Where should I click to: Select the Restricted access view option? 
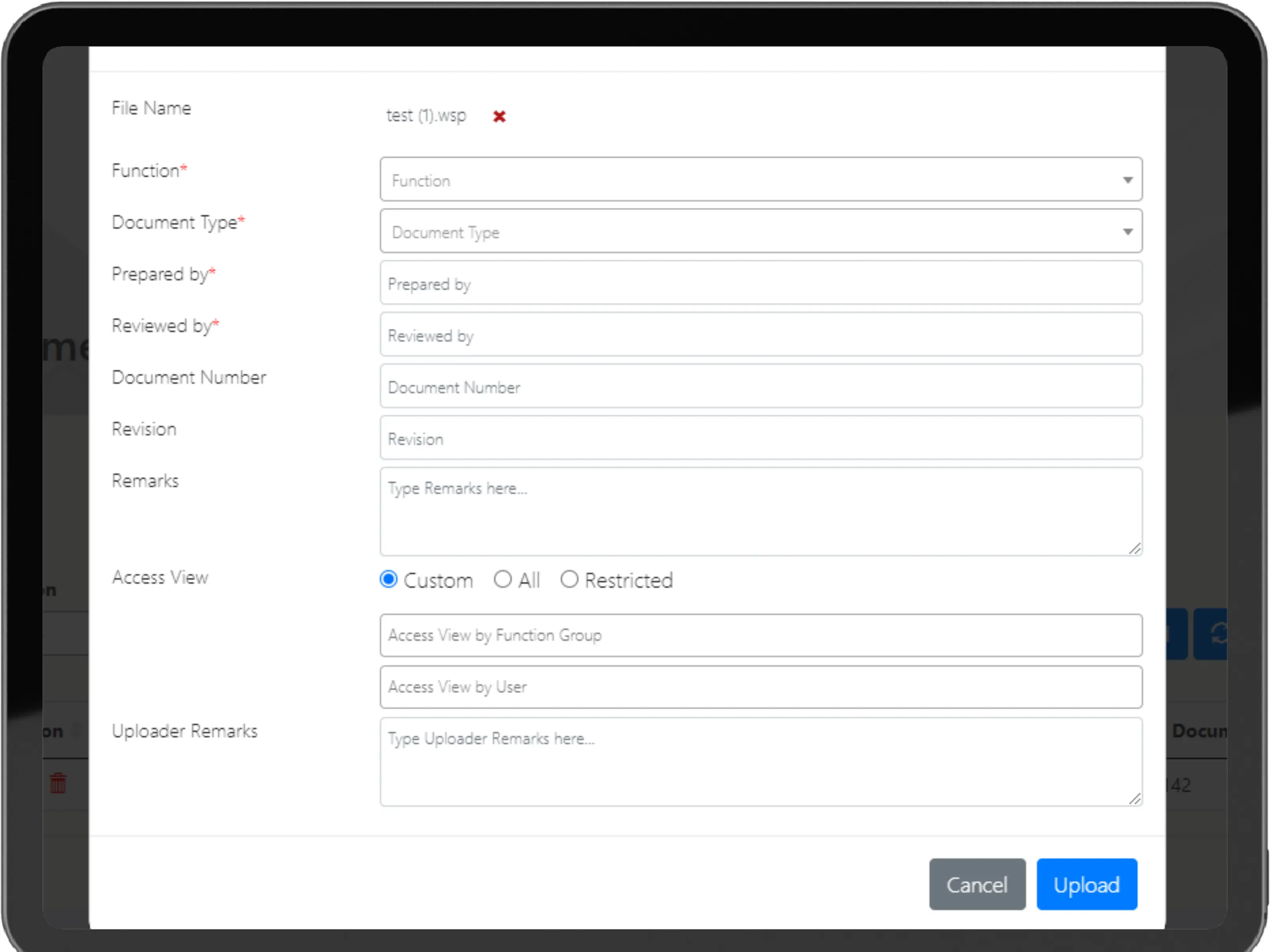point(569,580)
